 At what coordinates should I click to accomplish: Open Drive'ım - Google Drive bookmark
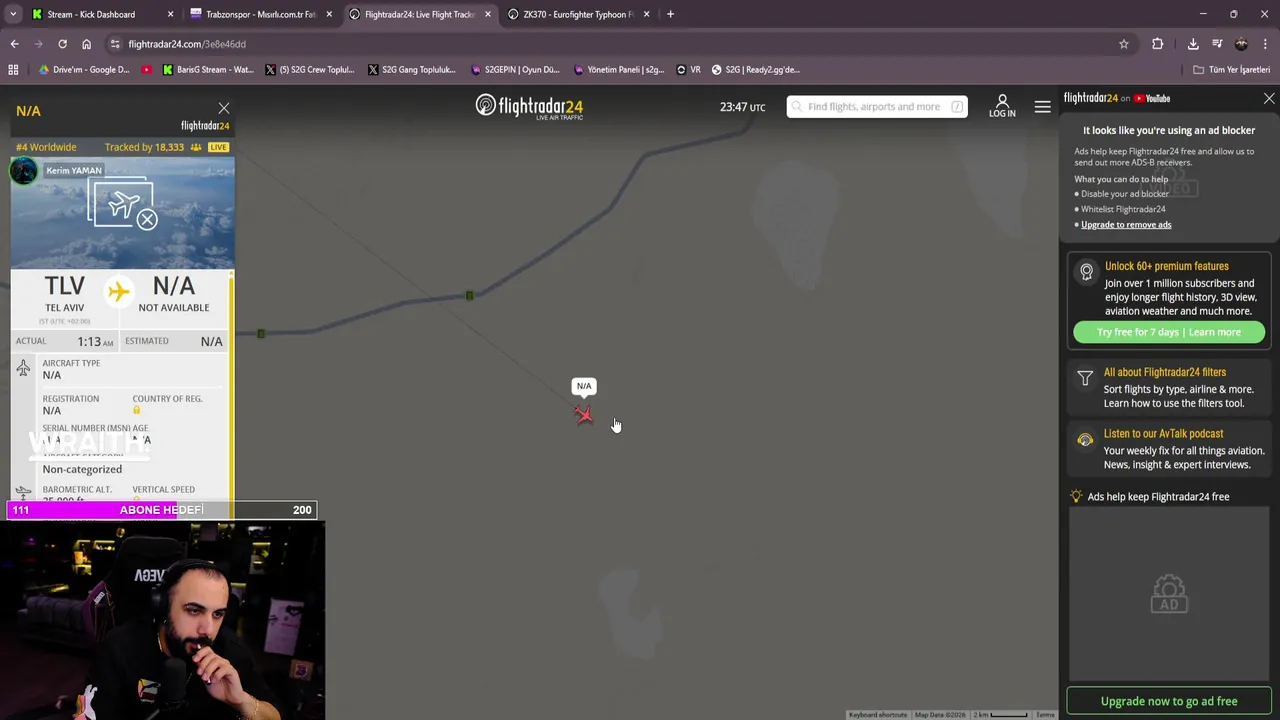coord(84,70)
